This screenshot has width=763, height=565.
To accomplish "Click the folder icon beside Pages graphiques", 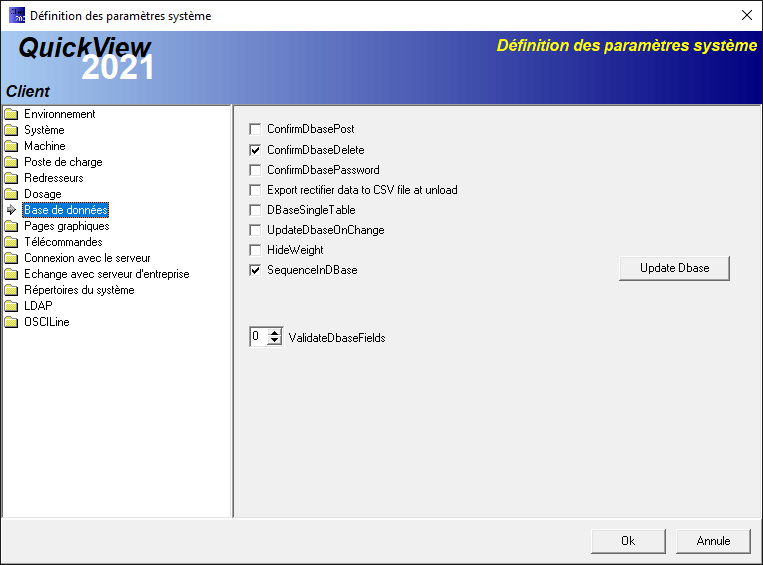I will tap(11, 226).
